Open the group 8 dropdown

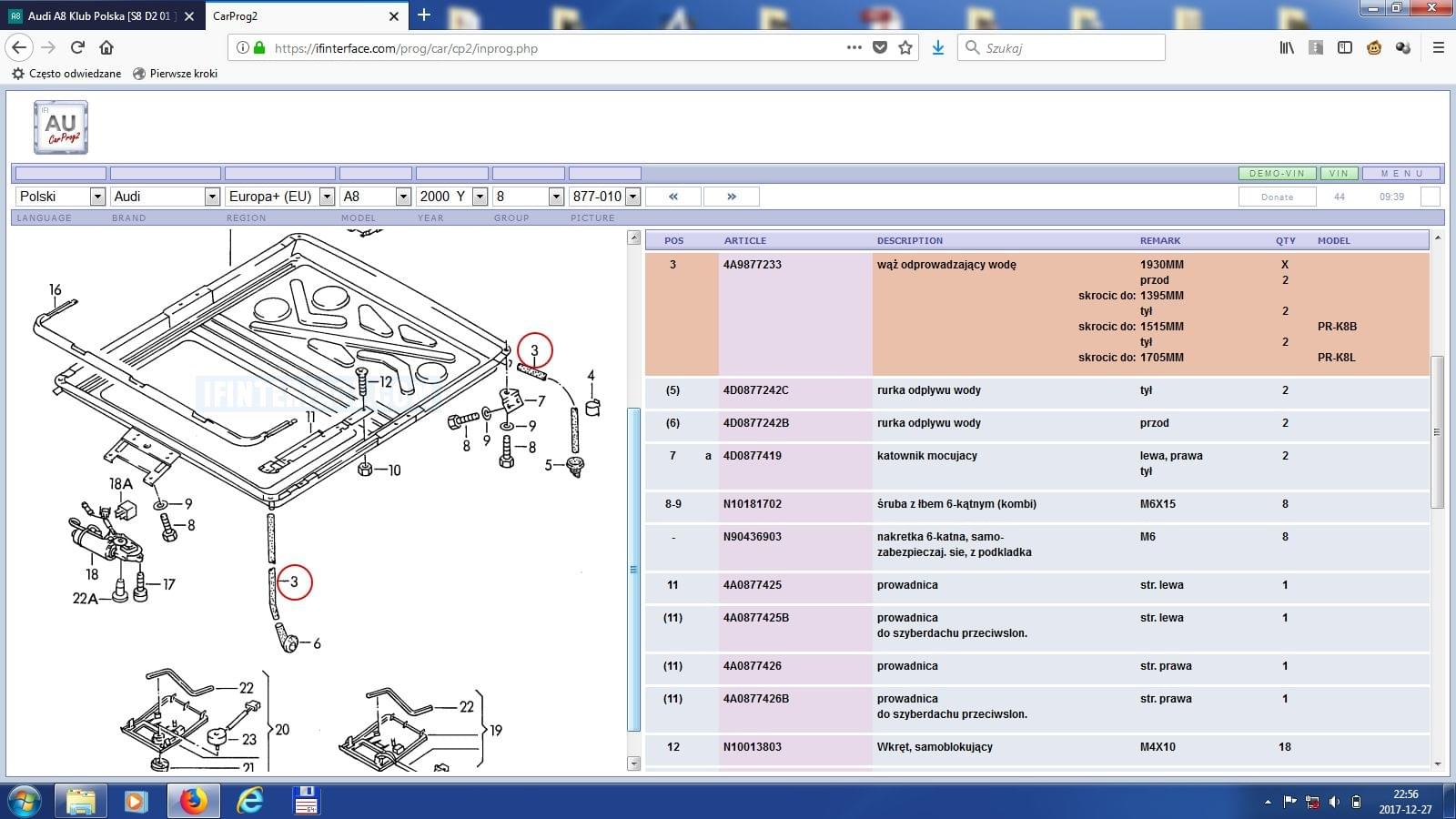(529, 197)
